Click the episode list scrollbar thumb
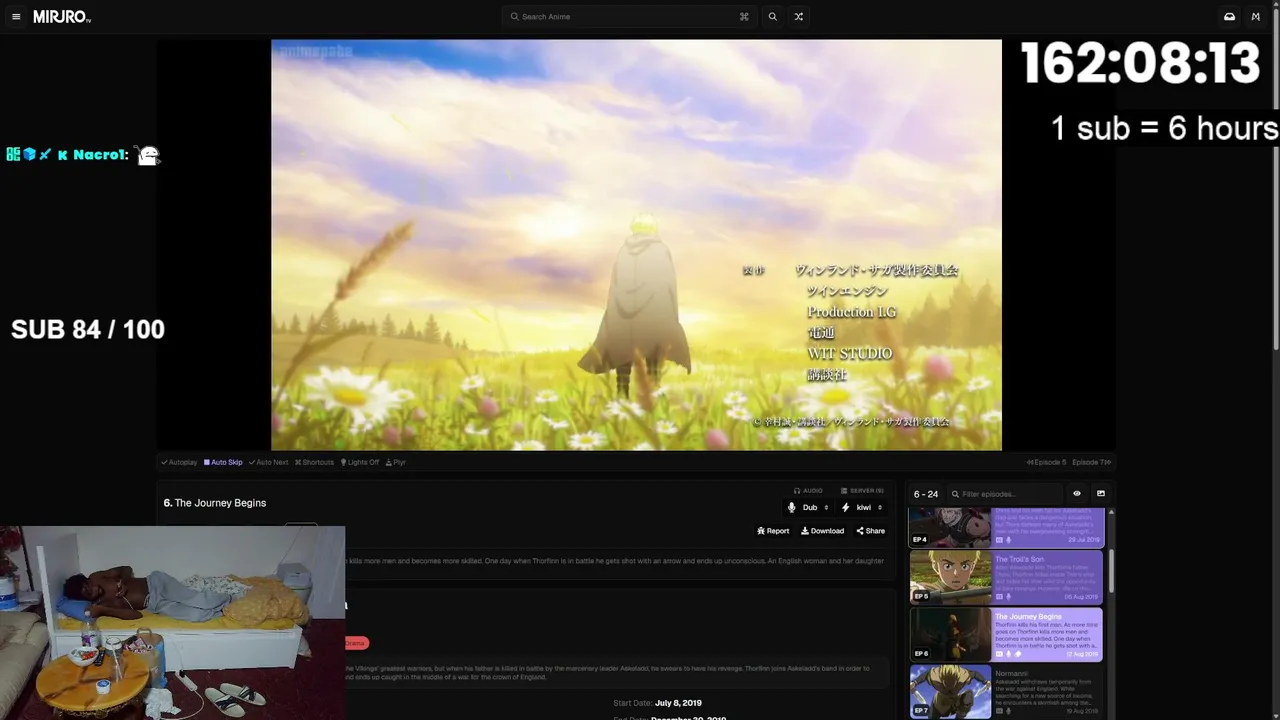Image resolution: width=1280 pixels, height=720 pixels. tap(1111, 570)
